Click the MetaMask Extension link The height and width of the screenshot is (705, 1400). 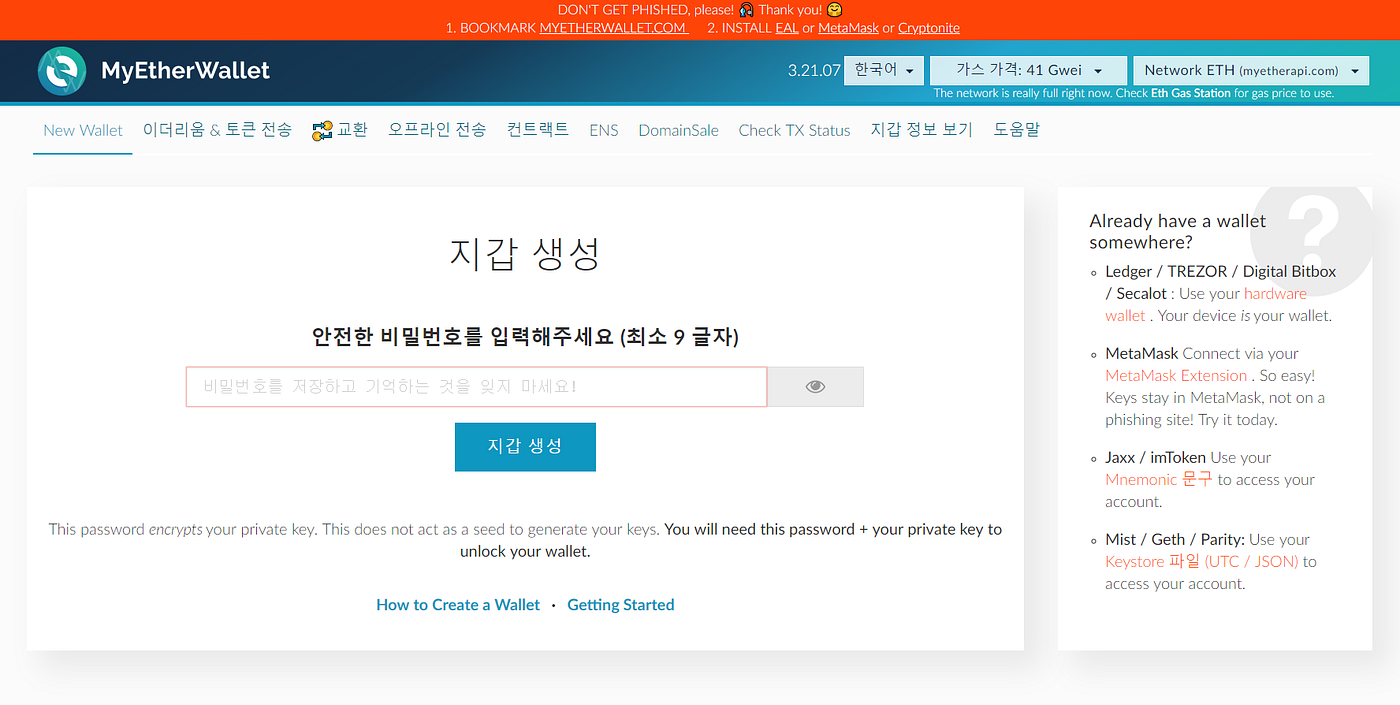click(1176, 376)
